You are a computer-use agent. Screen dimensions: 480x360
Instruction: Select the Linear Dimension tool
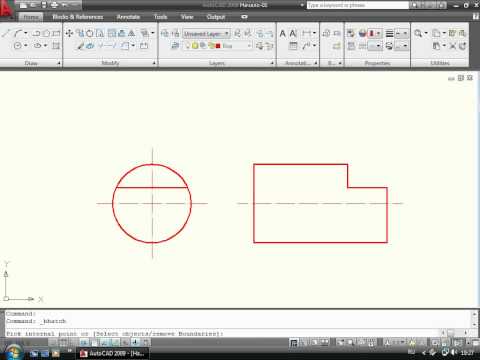pos(306,33)
